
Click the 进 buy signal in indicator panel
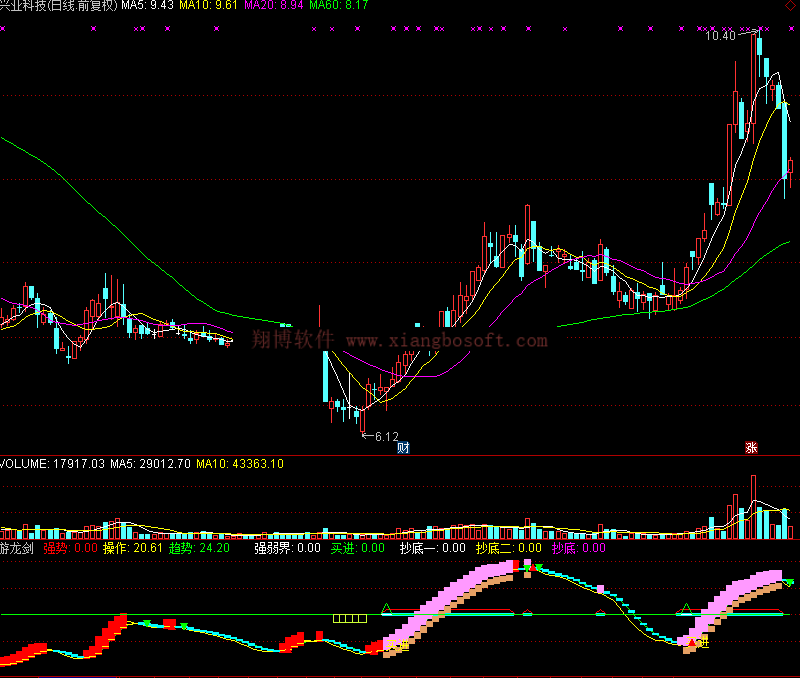[703, 642]
